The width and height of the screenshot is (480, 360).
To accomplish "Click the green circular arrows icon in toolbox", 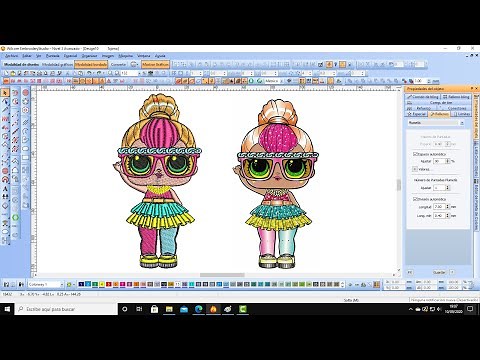I will pos(15,218).
